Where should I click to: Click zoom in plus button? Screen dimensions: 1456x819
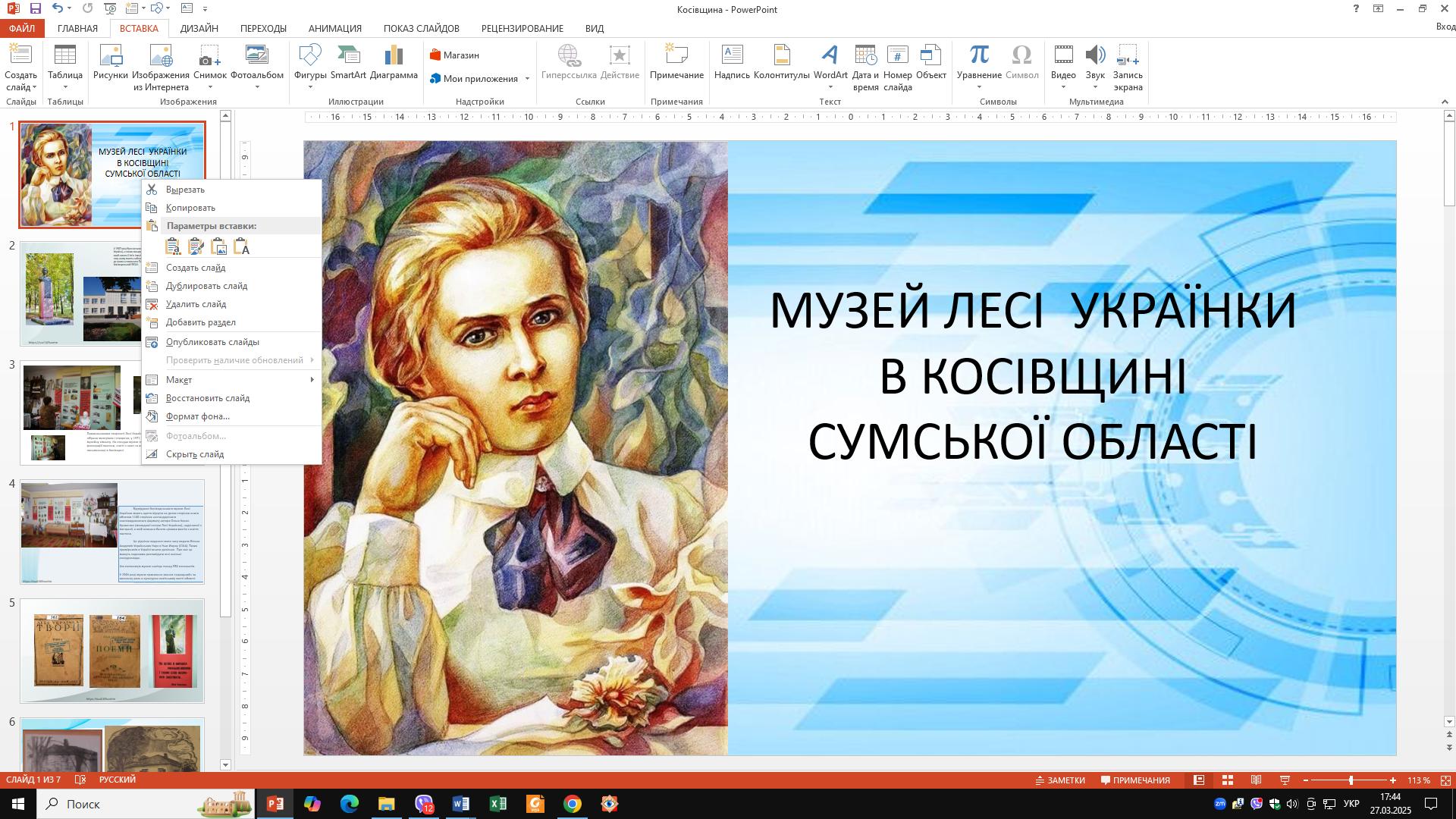[1393, 780]
